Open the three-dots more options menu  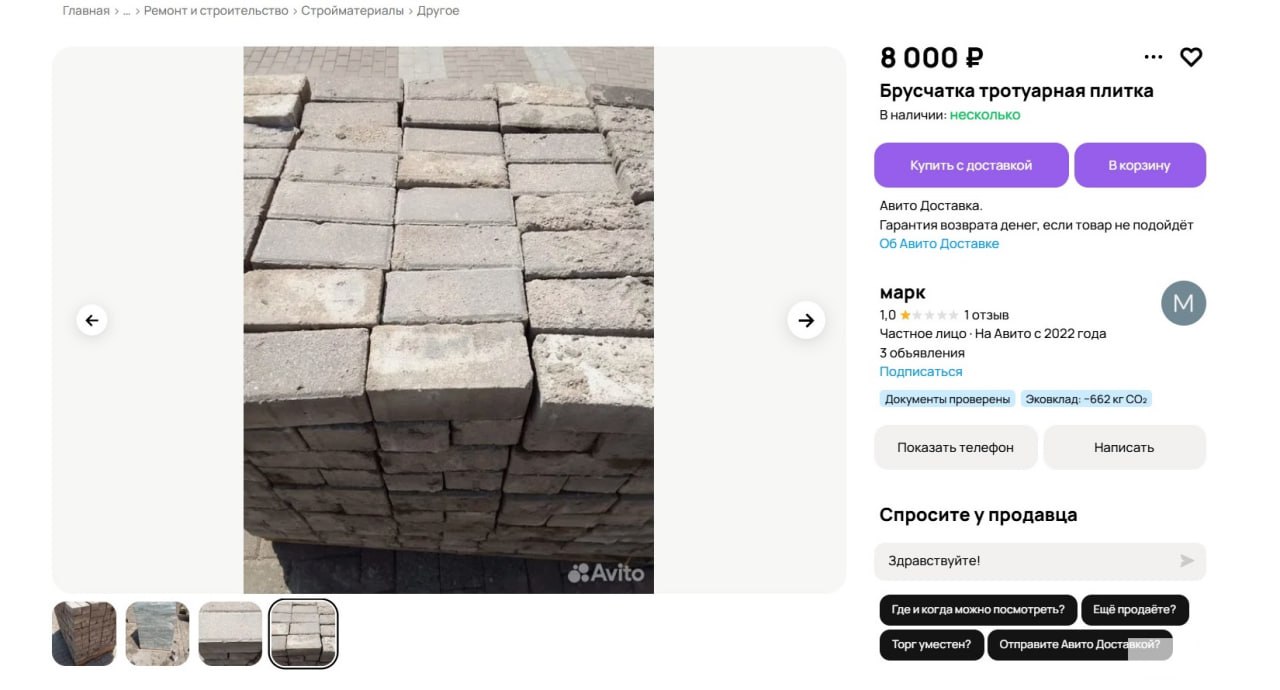(x=1153, y=58)
